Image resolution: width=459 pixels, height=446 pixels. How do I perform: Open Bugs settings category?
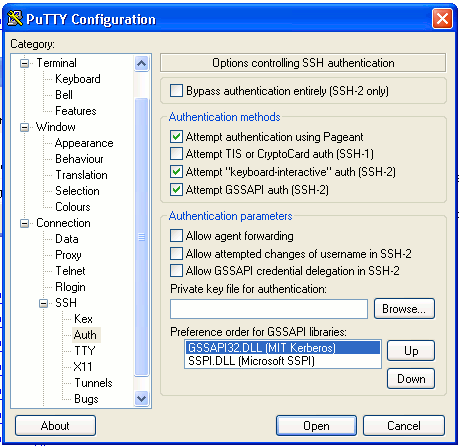86,399
